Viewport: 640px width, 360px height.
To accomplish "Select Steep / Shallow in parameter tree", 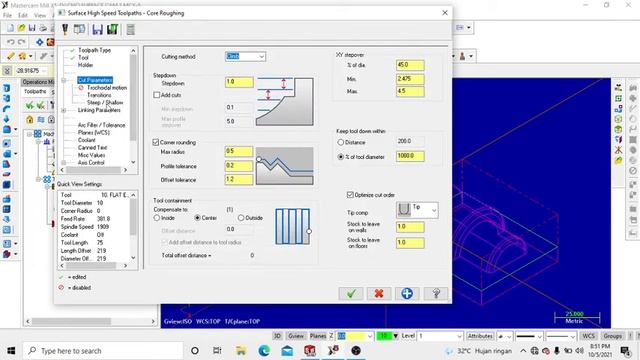I will (105, 102).
